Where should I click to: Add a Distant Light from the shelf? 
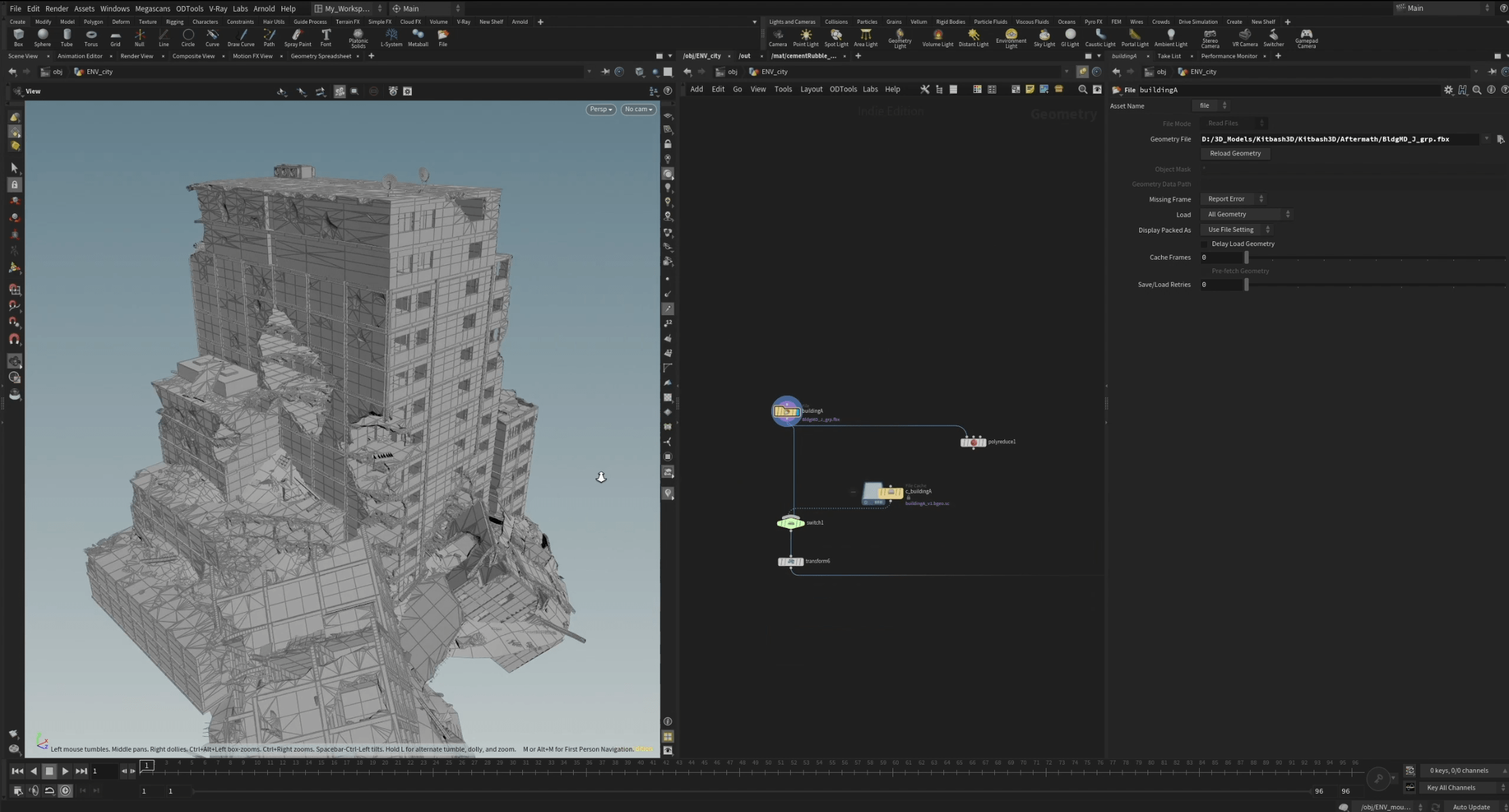coord(973,37)
